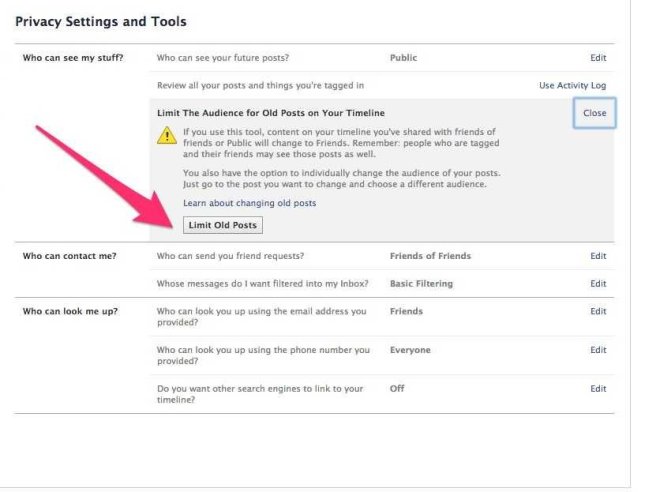Viewport: 650px width, 492px height.
Task: Close the Limit Audience section
Action: (x=594, y=113)
